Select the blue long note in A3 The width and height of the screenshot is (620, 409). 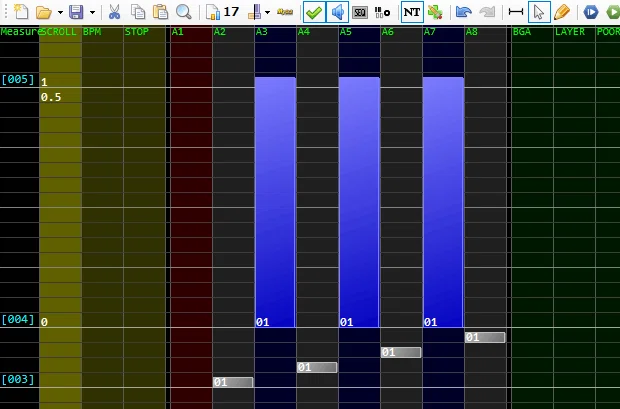(x=275, y=202)
